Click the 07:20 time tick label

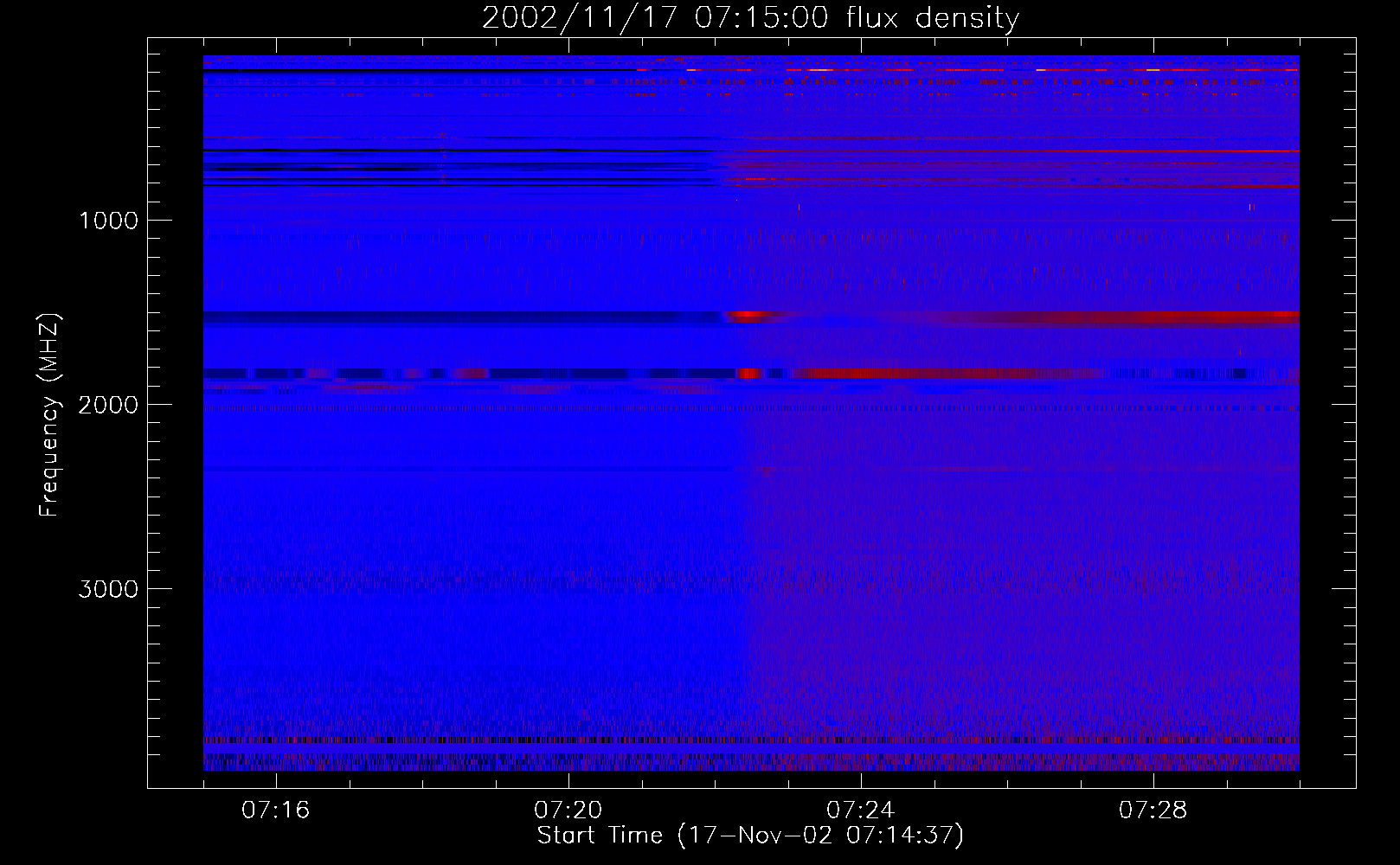pos(568,811)
